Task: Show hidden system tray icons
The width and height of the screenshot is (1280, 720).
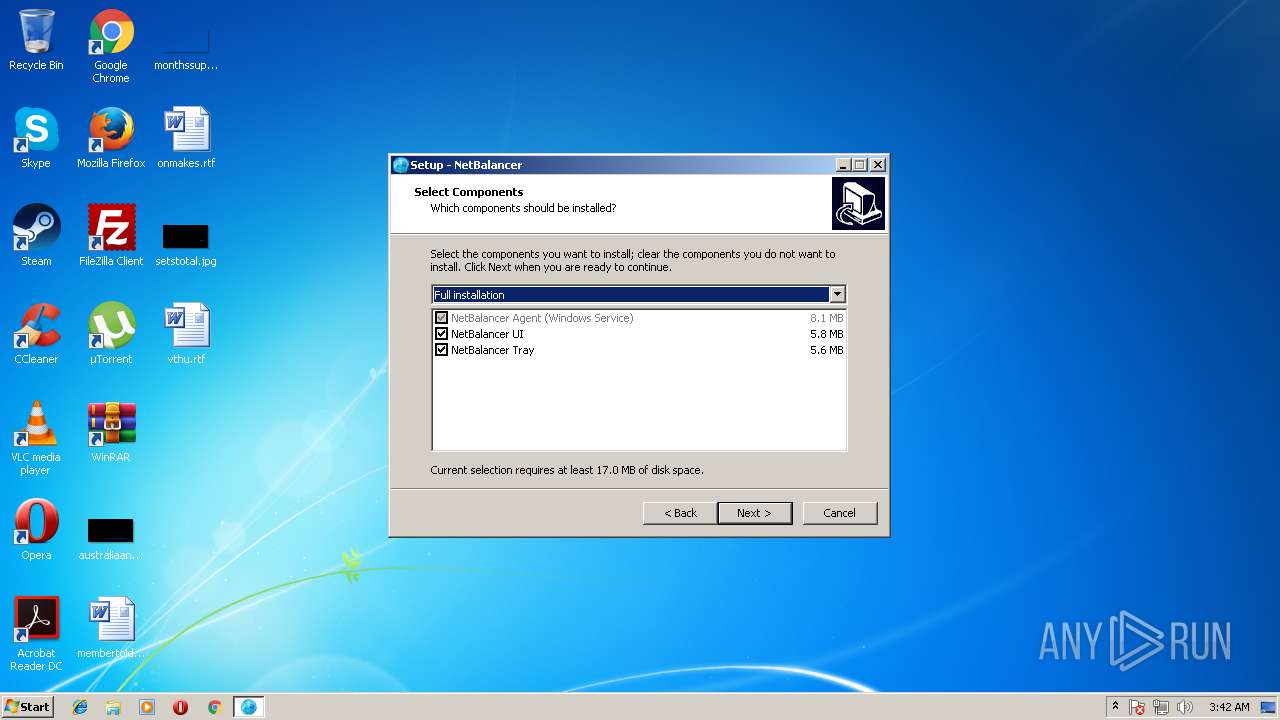Action: pos(1115,706)
